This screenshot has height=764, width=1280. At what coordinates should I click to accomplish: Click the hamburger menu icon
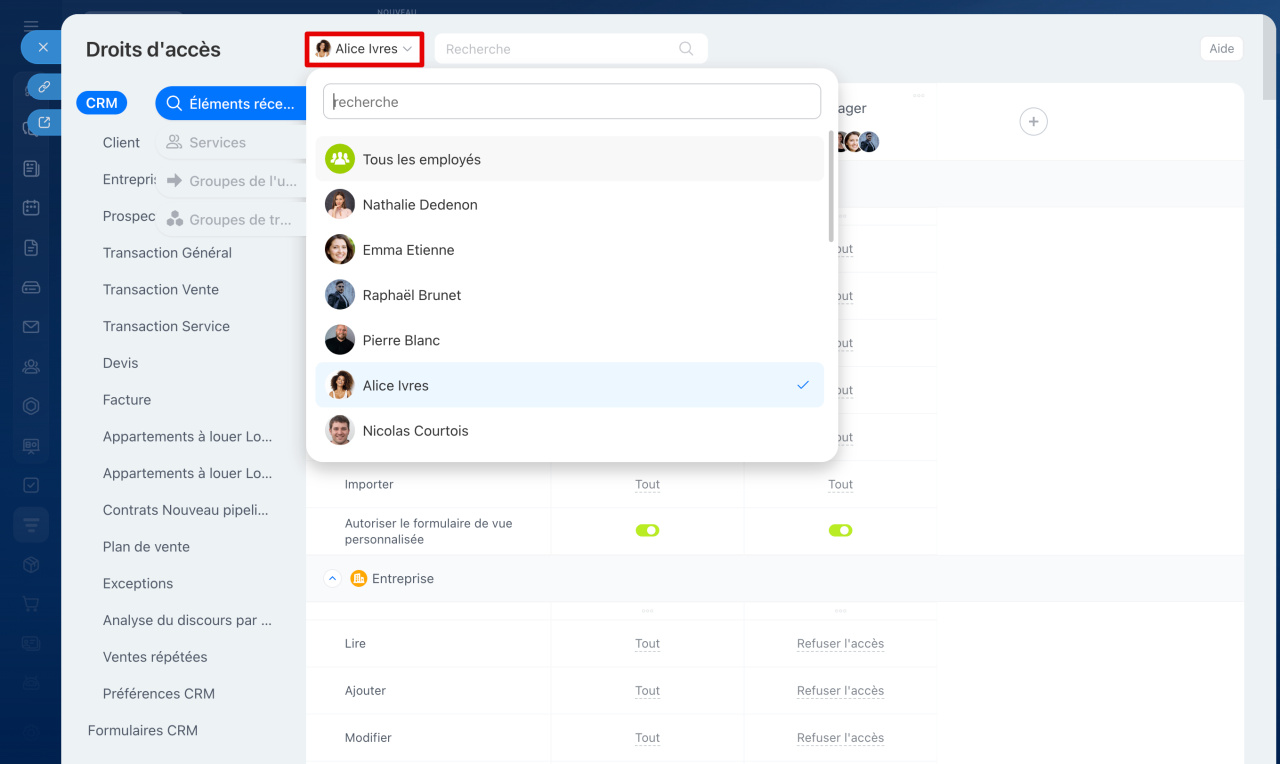click(31, 25)
